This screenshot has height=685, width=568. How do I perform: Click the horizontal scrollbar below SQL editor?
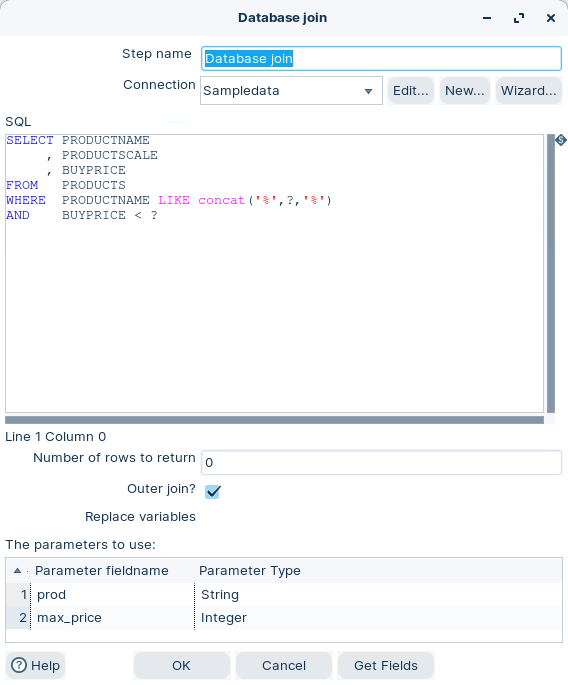click(274, 420)
